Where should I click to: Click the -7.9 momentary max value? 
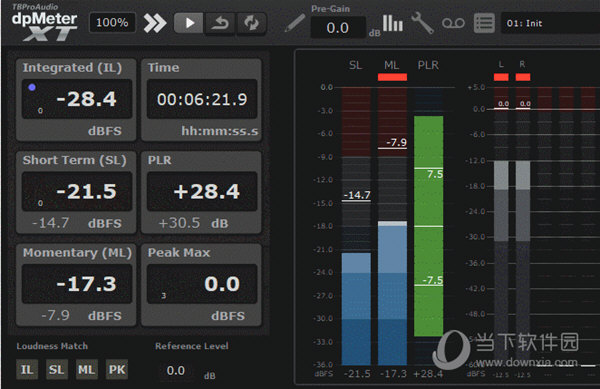[x=55, y=315]
